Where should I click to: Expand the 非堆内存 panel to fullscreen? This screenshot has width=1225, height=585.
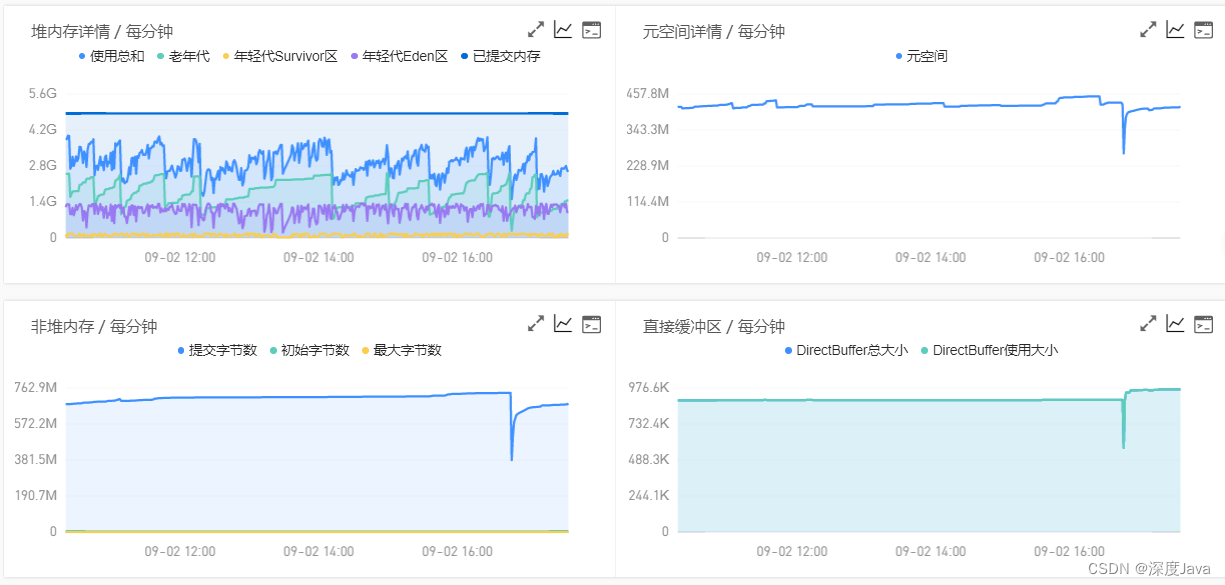point(536,324)
